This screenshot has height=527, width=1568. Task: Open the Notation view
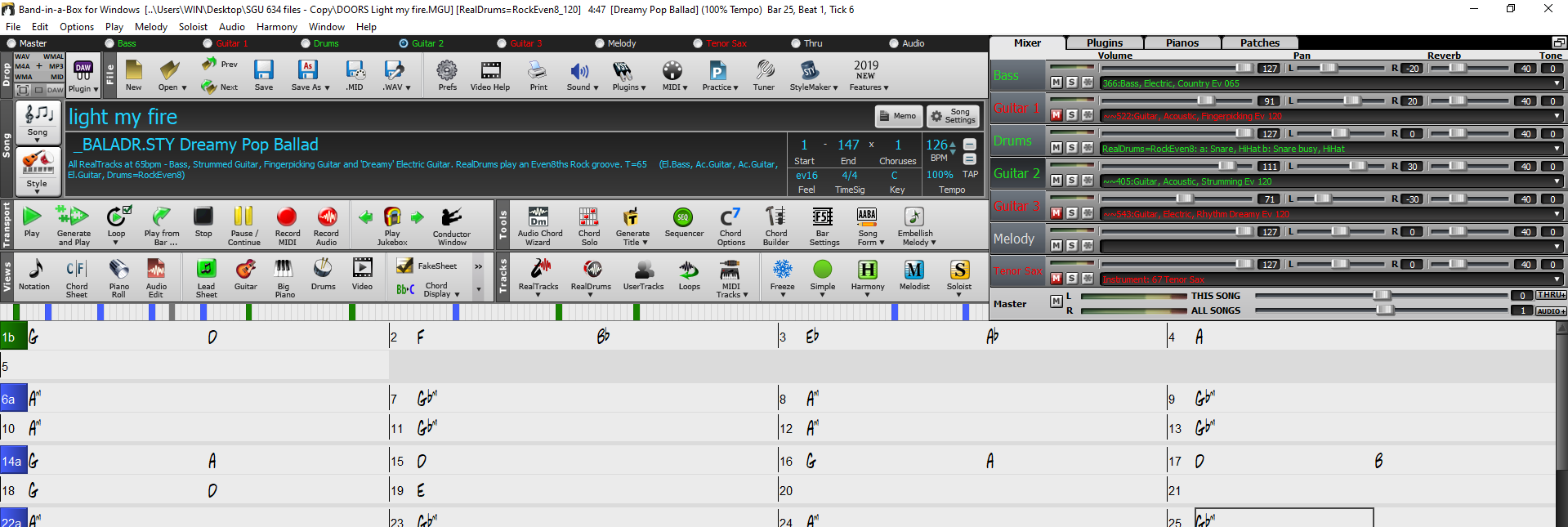pyautogui.click(x=34, y=275)
